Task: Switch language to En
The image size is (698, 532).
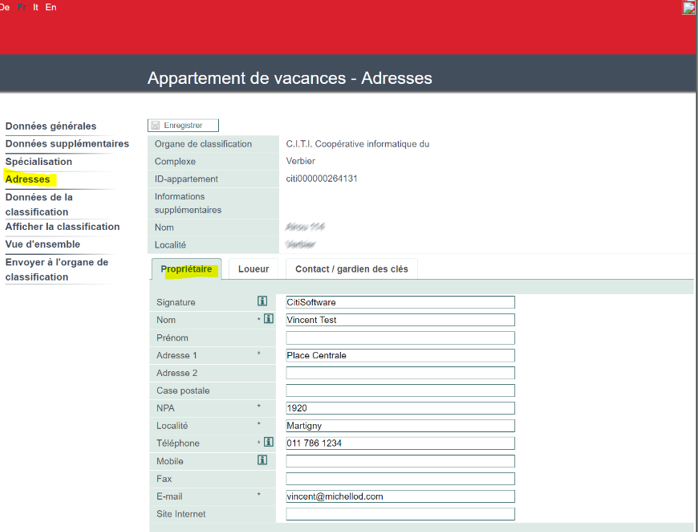Action: [51, 7]
